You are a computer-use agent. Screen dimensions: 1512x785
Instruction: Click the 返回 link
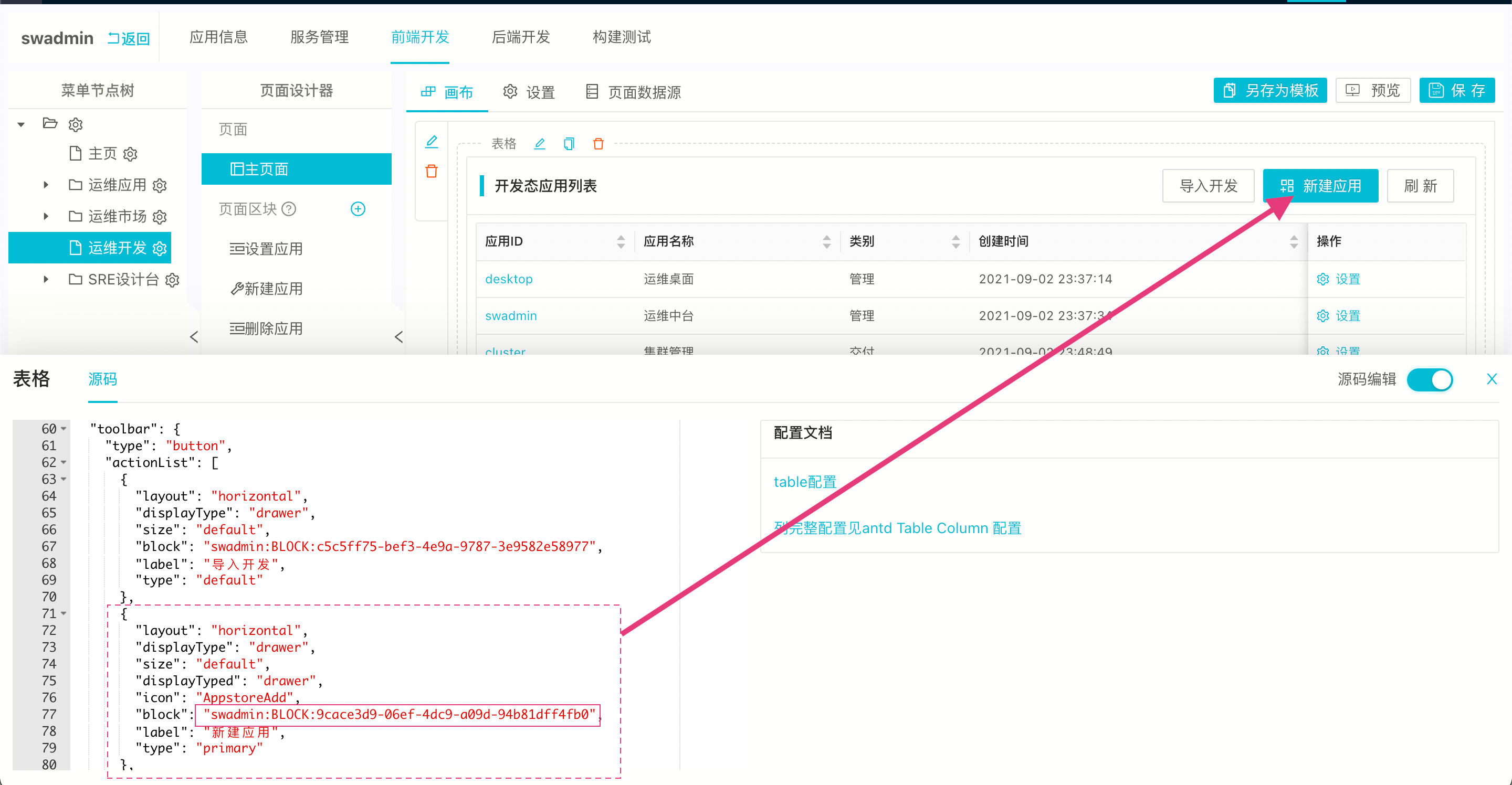(x=129, y=39)
